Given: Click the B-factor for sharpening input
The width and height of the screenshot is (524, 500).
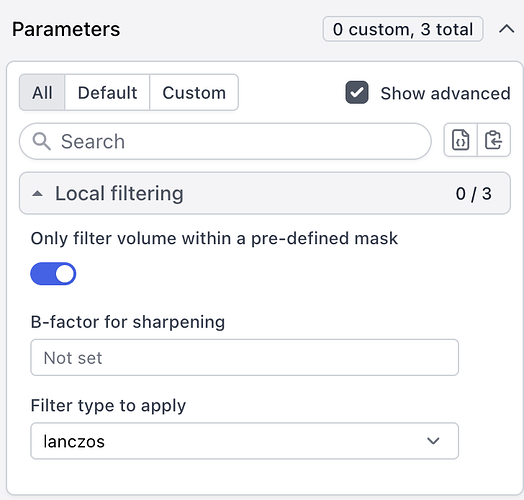Looking at the screenshot, I should 244,357.
